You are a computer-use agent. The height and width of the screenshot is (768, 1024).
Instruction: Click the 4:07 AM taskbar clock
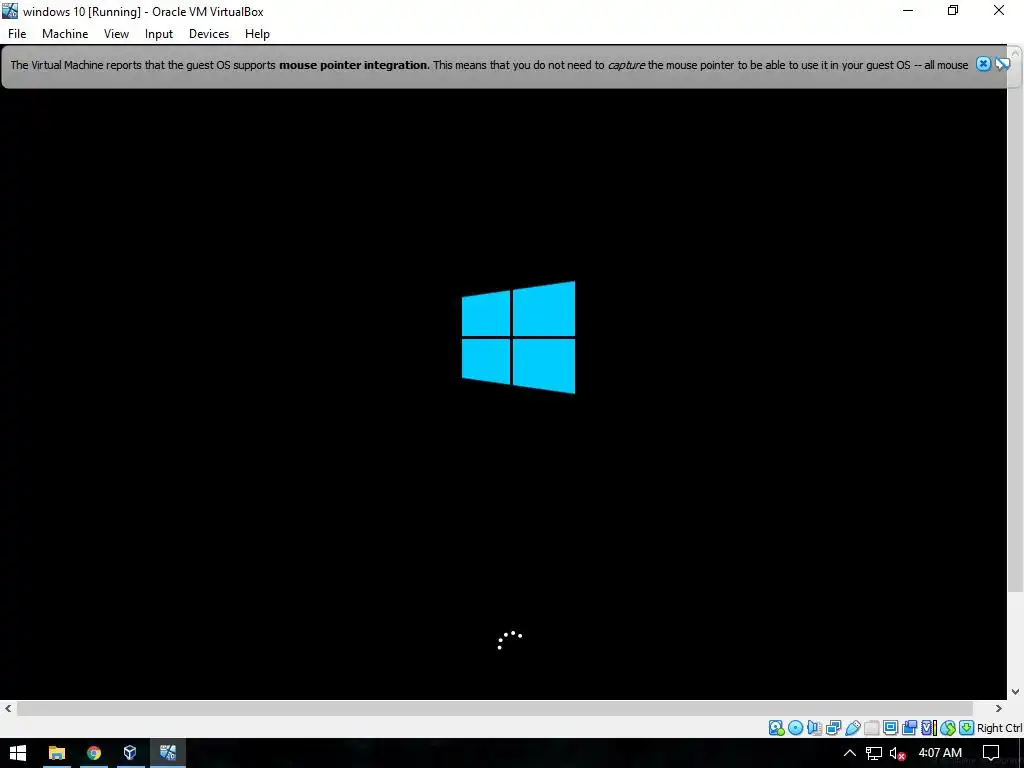940,753
